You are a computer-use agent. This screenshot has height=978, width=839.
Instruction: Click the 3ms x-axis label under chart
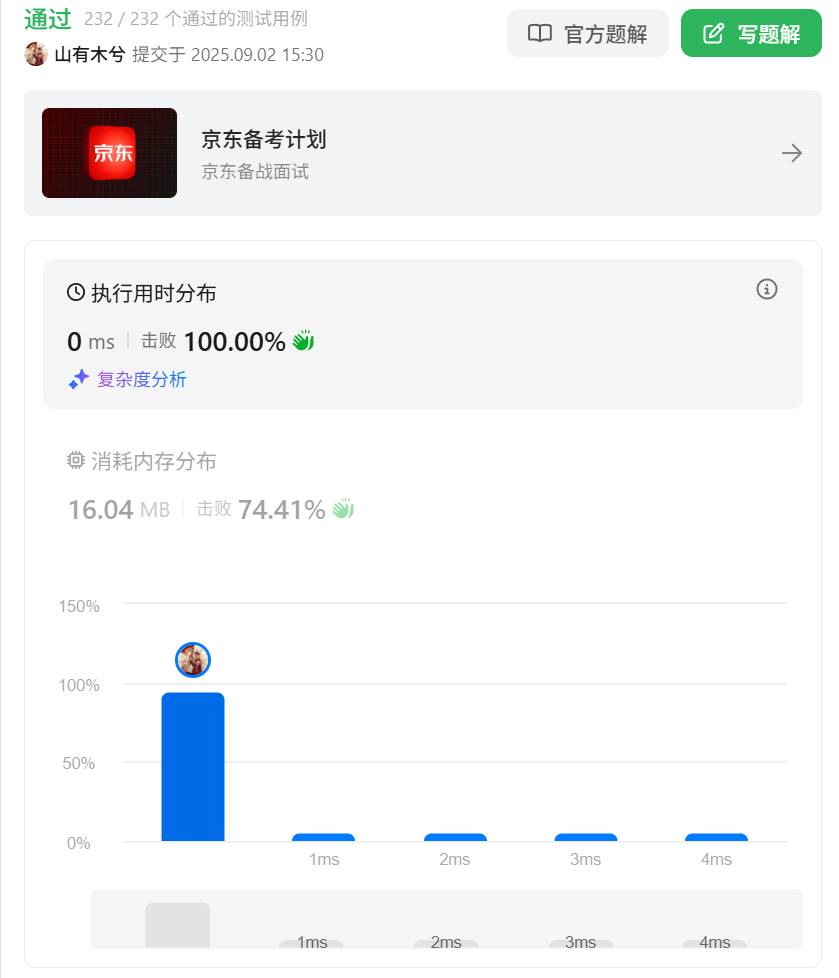click(585, 859)
